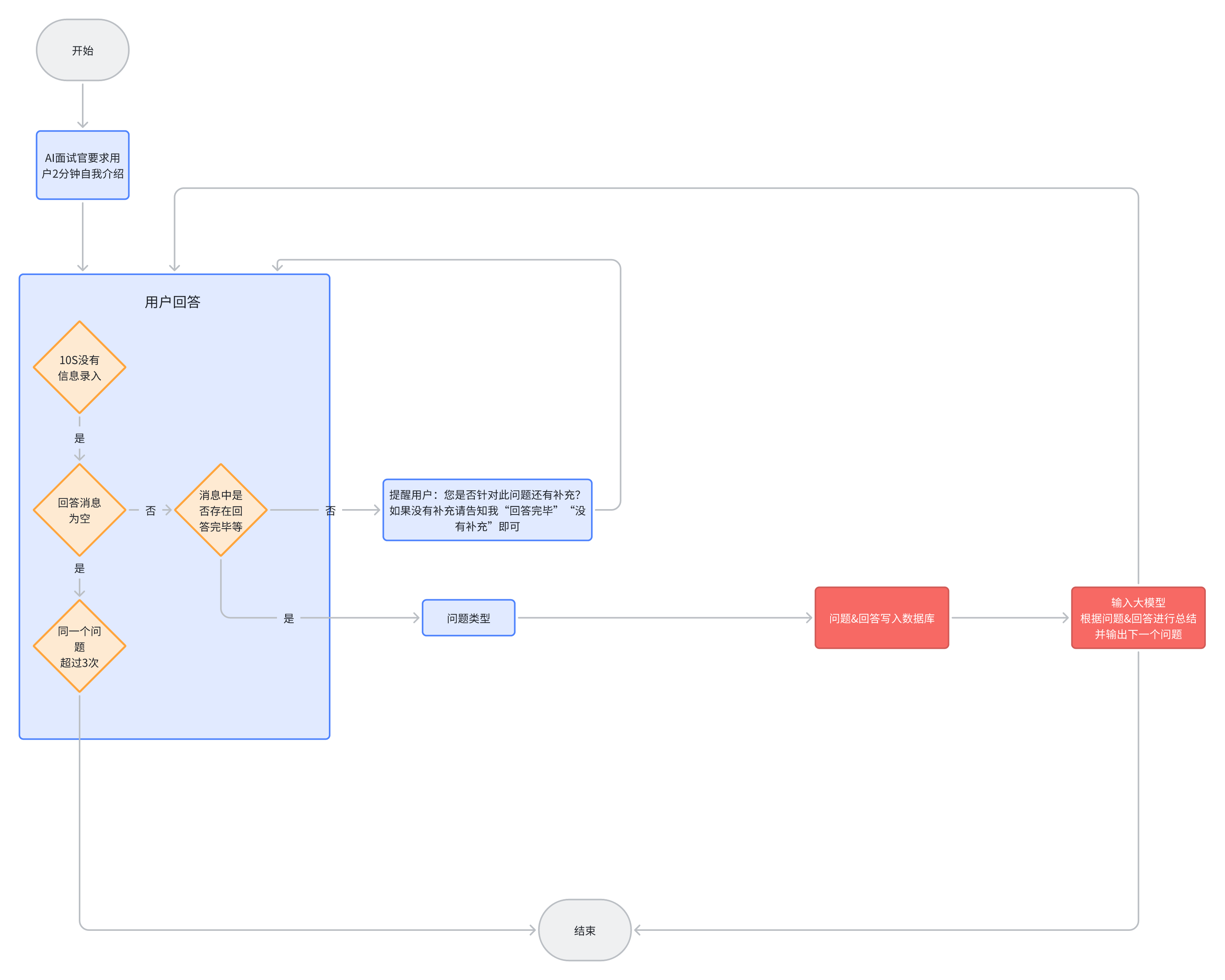1225x980 pixels.
Task: Select the 同一个问题超过3次 diamond
Action: (x=80, y=646)
